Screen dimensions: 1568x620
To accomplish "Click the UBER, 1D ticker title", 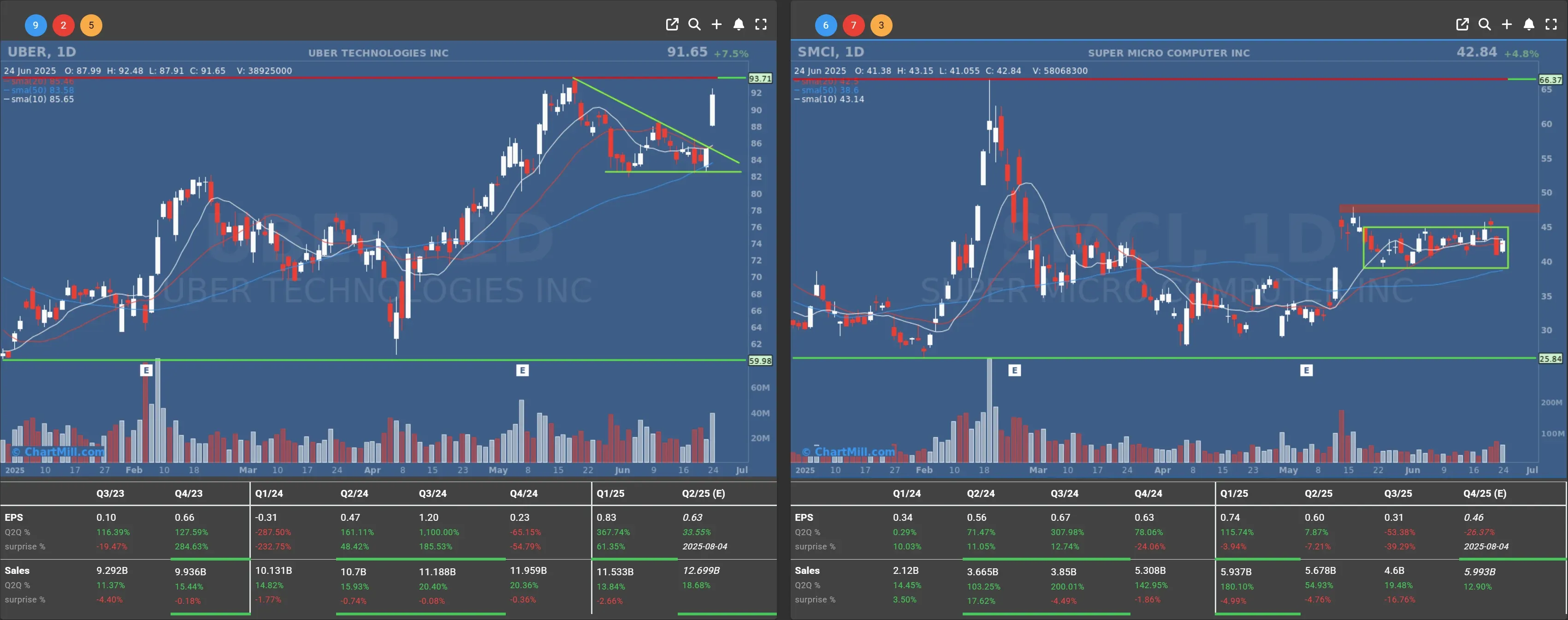I will click(x=42, y=52).
